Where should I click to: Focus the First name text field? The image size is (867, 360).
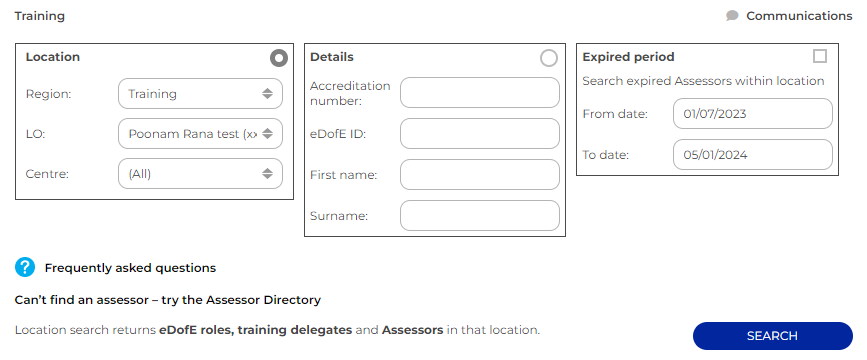pos(480,175)
